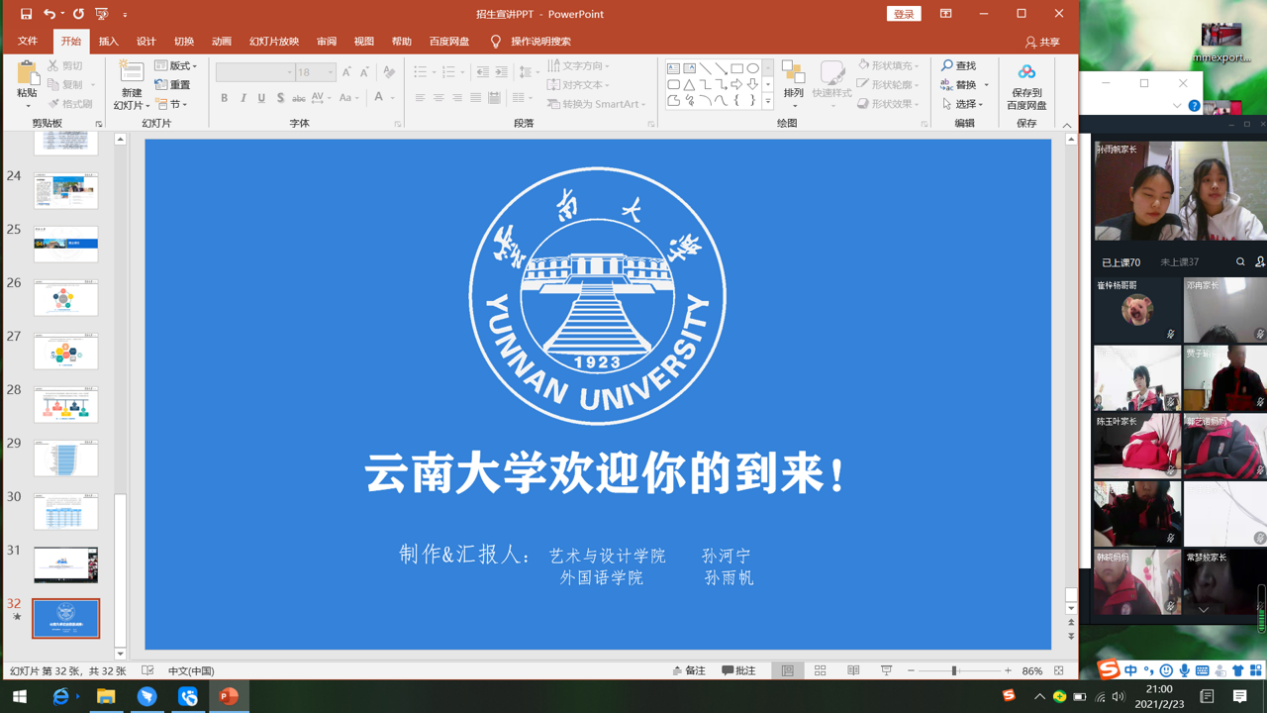Click Convert to SmartArt dropdown
The height and width of the screenshot is (713, 1267).
pos(596,104)
